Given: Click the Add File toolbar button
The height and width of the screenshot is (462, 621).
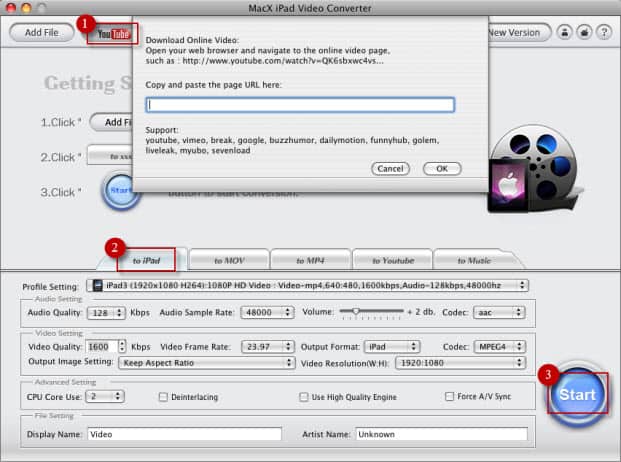Looking at the screenshot, I should coord(42,32).
